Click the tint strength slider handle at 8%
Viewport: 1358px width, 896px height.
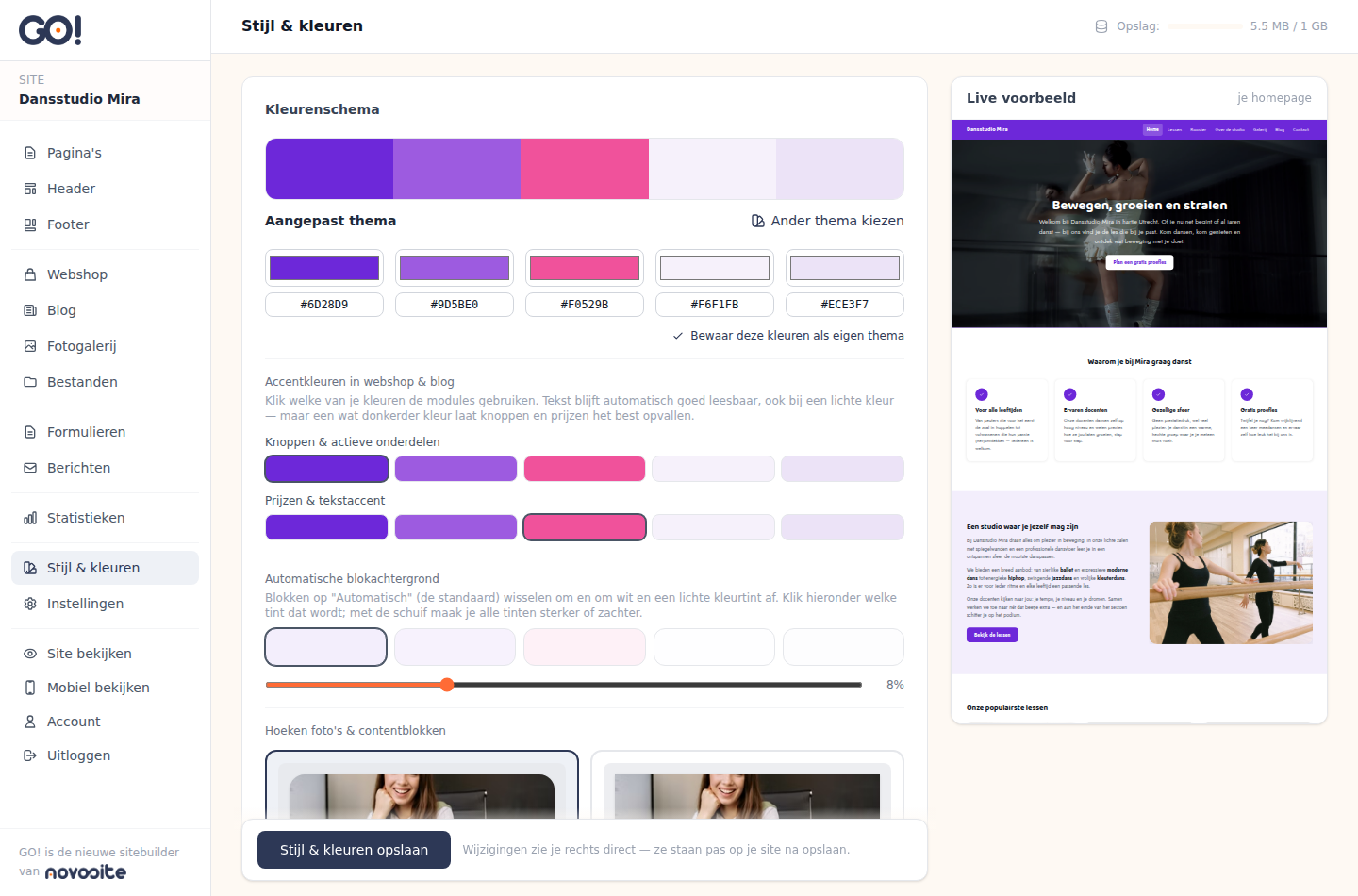447,685
